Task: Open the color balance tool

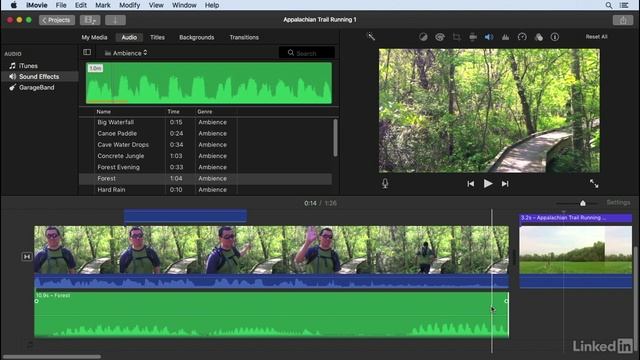Action: [423, 37]
